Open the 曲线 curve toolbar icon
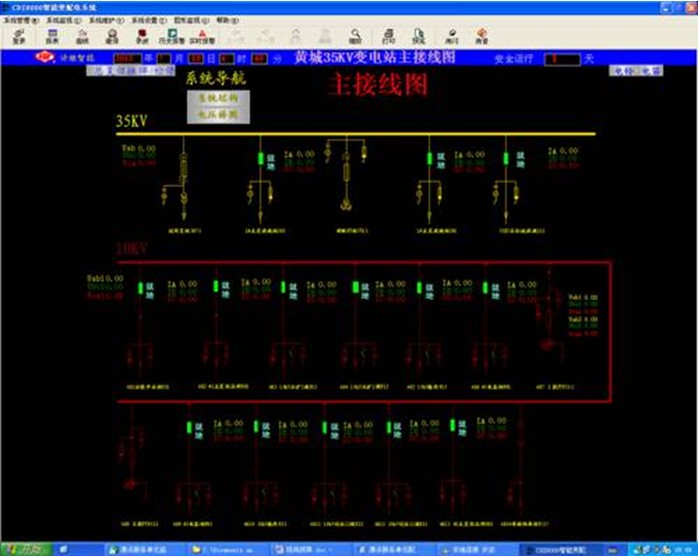698x556 pixels. coord(82,36)
